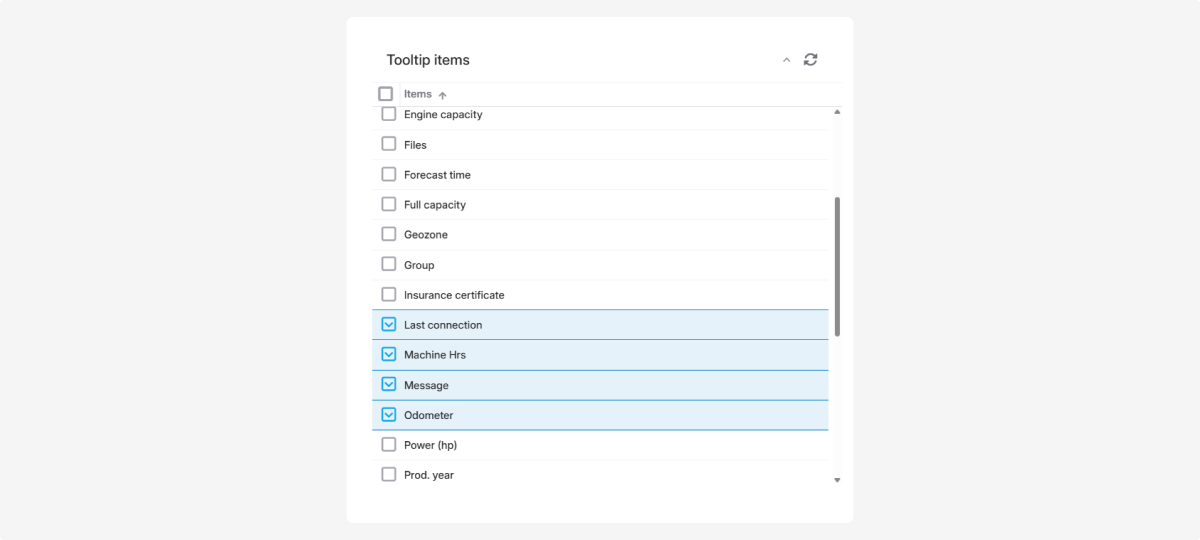
Task: Sort by the Items column arrow
Action: click(x=442, y=95)
